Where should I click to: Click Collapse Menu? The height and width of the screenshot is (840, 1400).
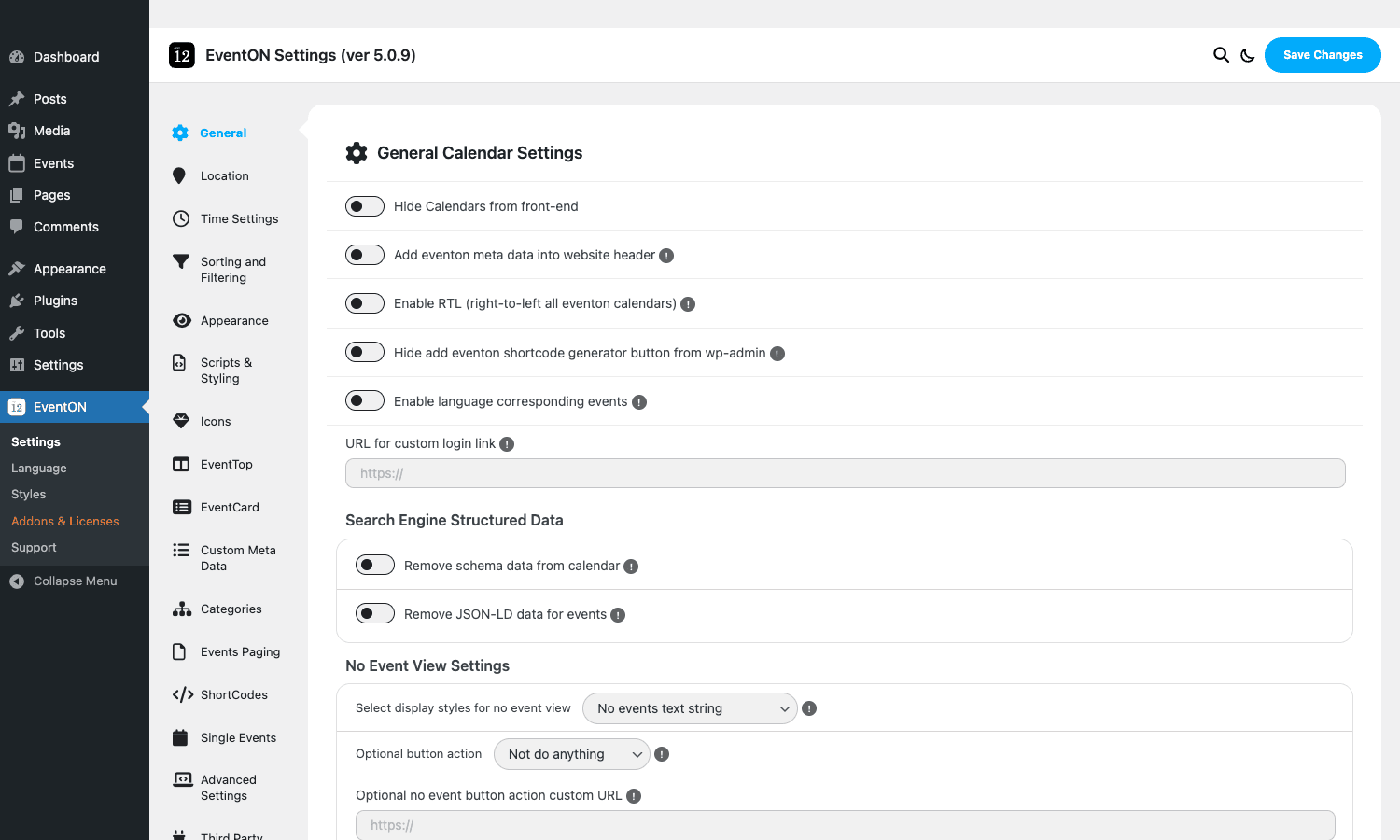75,581
